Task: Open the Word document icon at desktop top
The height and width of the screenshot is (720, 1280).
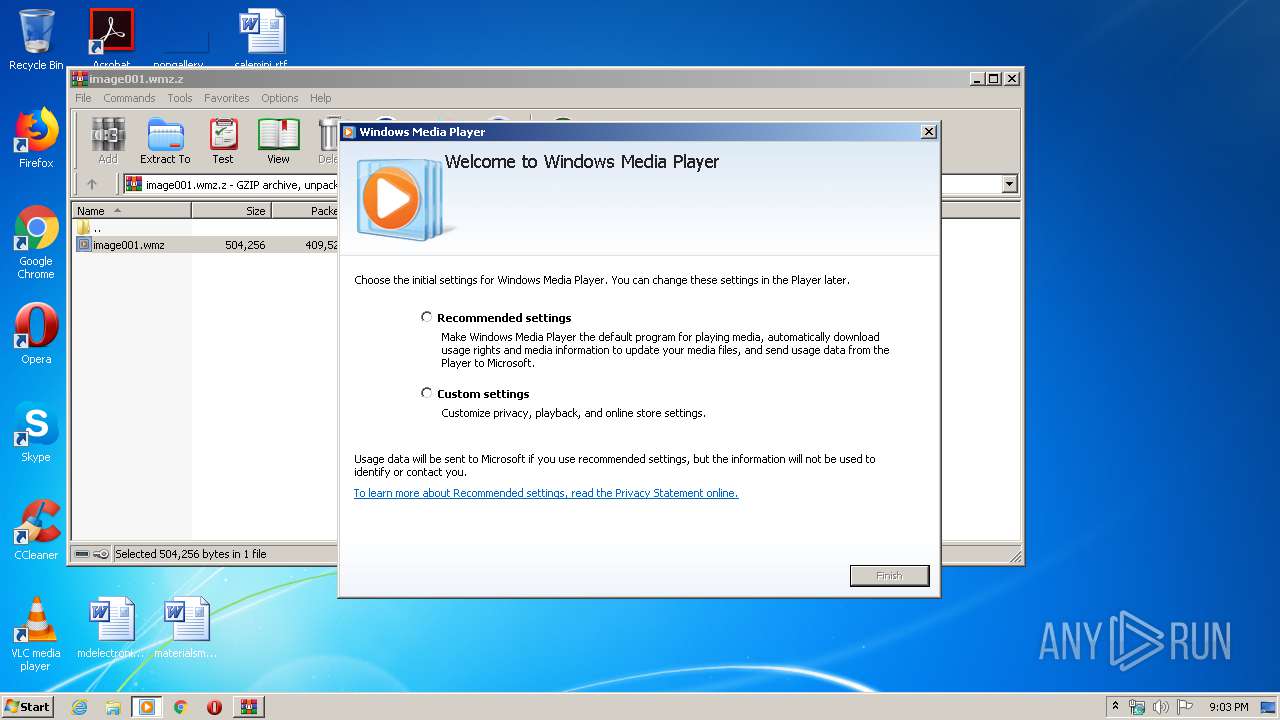Action: (x=261, y=38)
